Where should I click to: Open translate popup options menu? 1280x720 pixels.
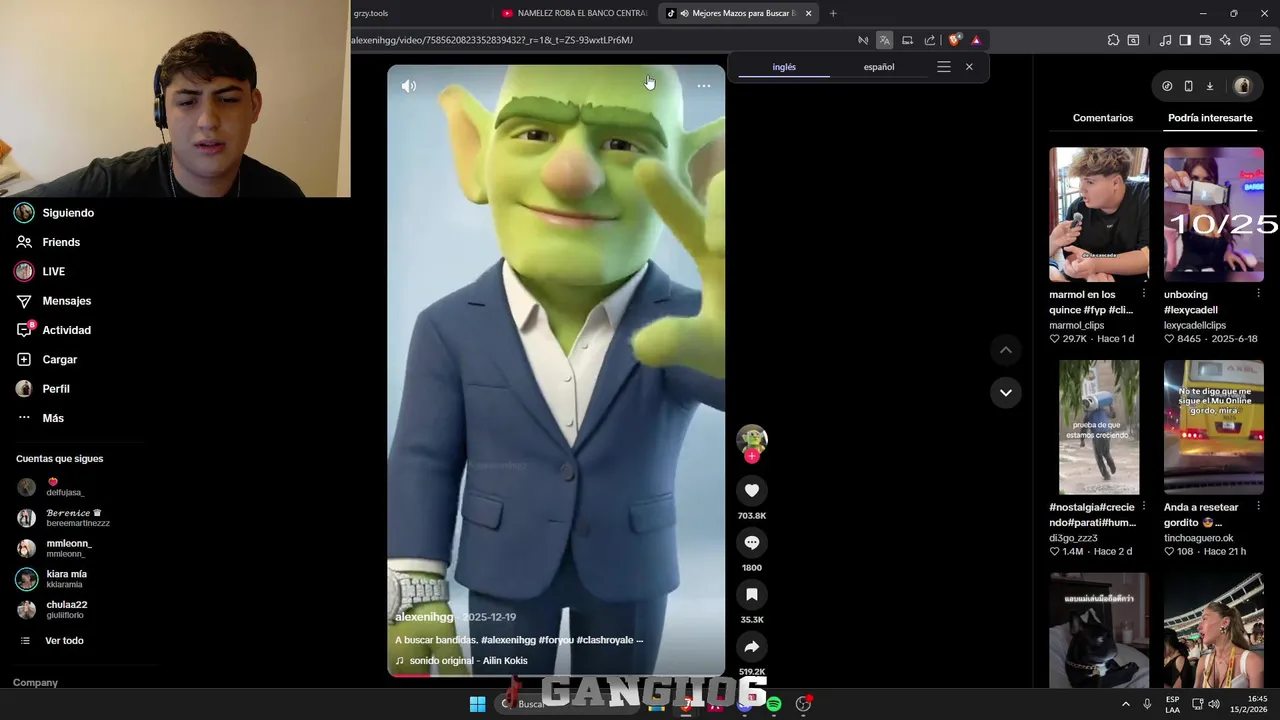(943, 67)
